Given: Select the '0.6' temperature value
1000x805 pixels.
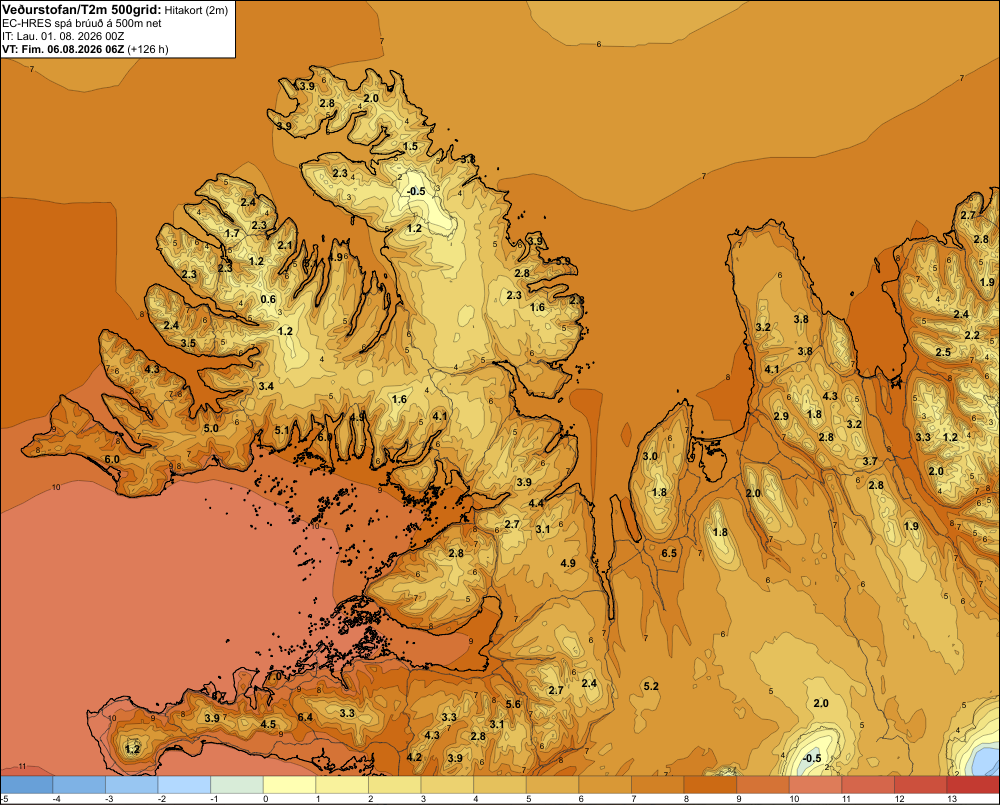Looking at the screenshot, I should (x=268, y=299).
